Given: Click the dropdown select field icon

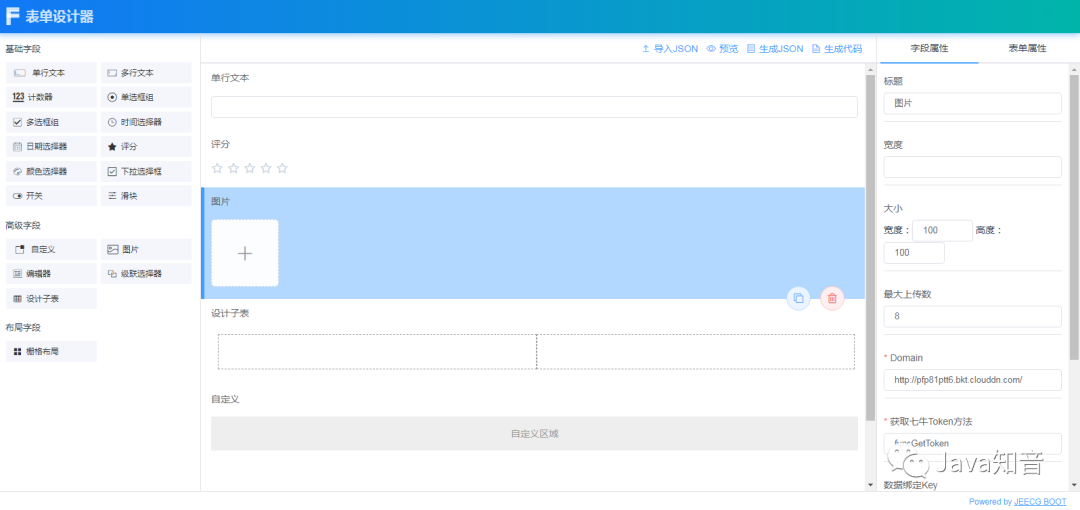Looking at the screenshot, I should click(x=112, y=171).
